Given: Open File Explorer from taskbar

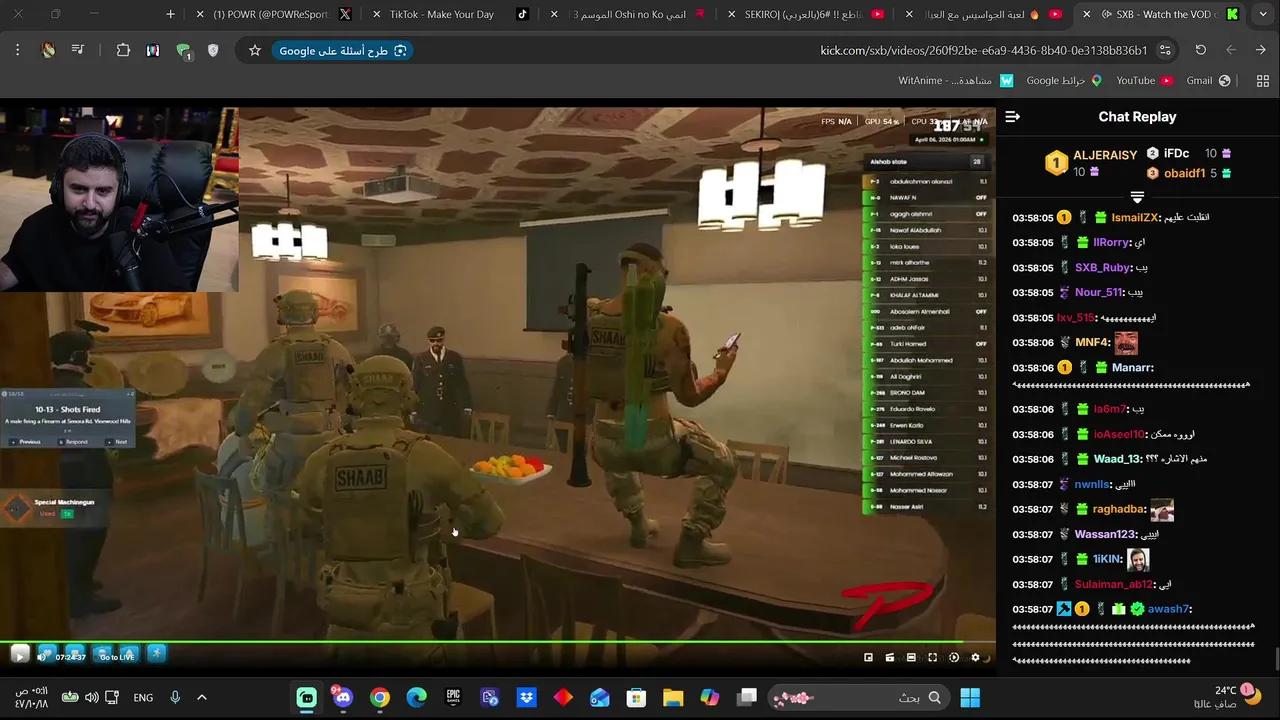Looking at the screenshot, I should [673, 697].
